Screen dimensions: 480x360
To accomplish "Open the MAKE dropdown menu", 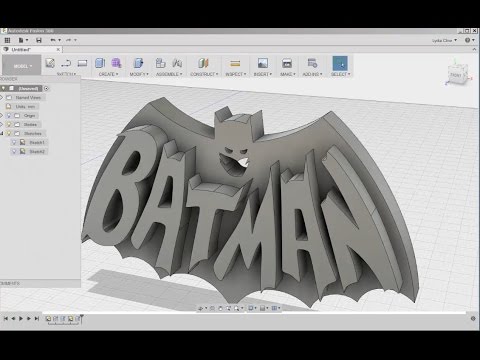I will pyautogui.click(x=288, y=74).
